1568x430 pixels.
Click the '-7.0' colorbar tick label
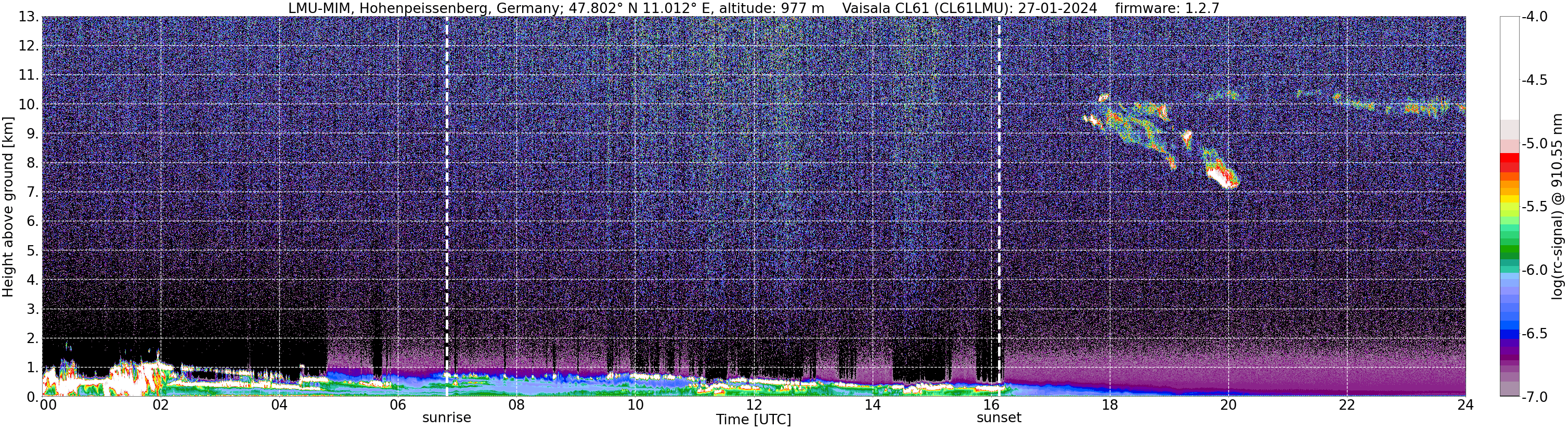[x=1535, y=397]
